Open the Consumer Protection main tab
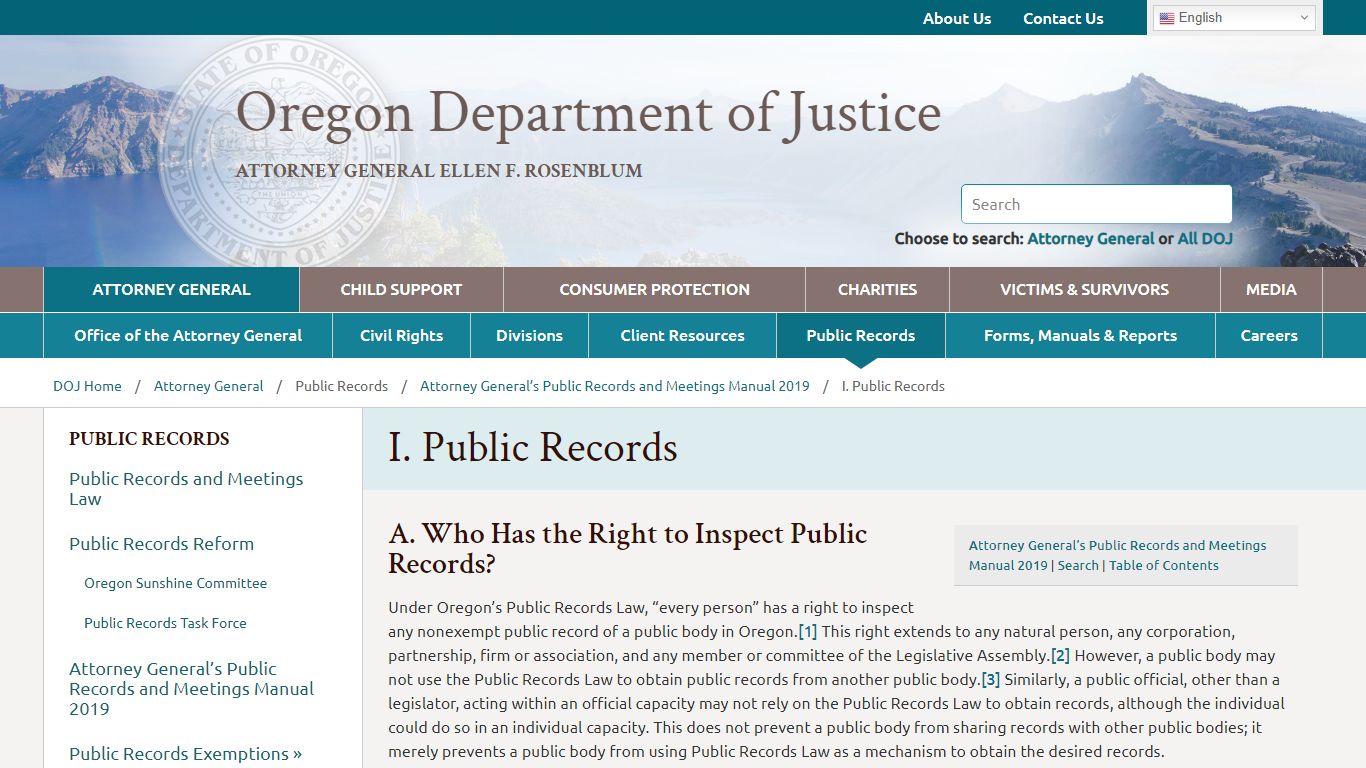The image size is (1366, 768). tap(654, 289)
